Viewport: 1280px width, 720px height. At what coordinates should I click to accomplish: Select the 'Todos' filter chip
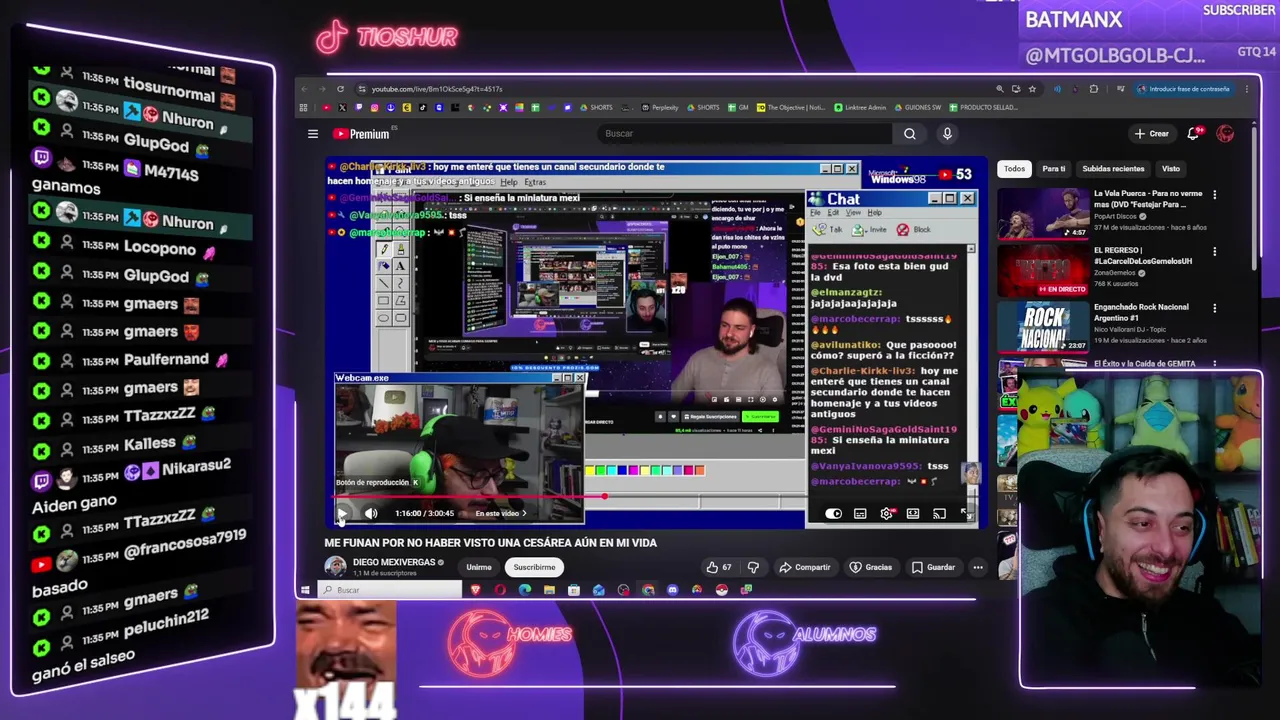pyautogui.click(x=1014, y=169)
